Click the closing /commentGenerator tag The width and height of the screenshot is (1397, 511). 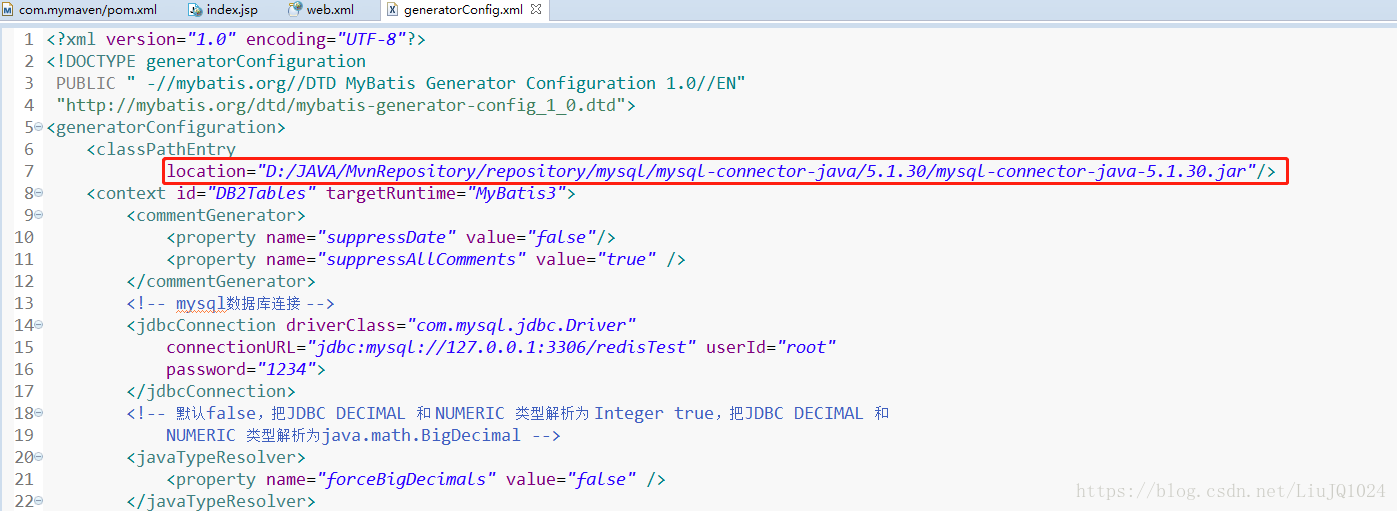(221, 281)
